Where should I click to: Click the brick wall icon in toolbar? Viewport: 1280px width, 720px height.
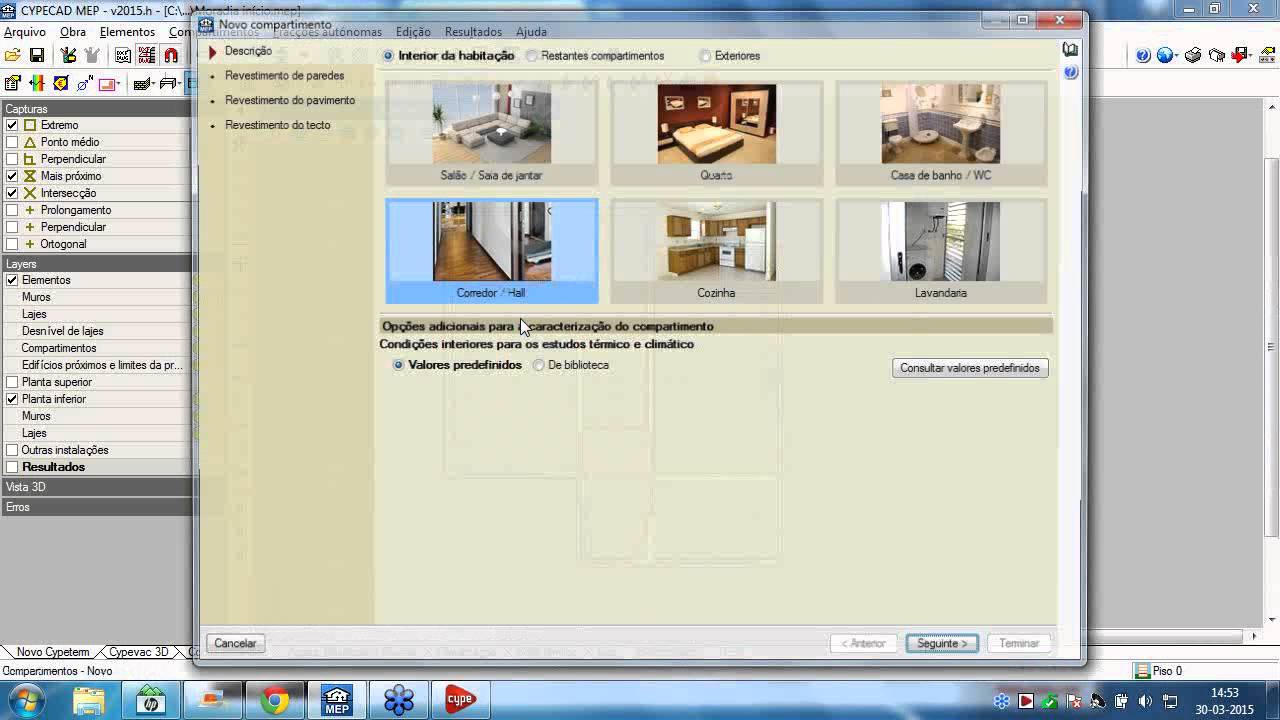[x=142, y=84]
